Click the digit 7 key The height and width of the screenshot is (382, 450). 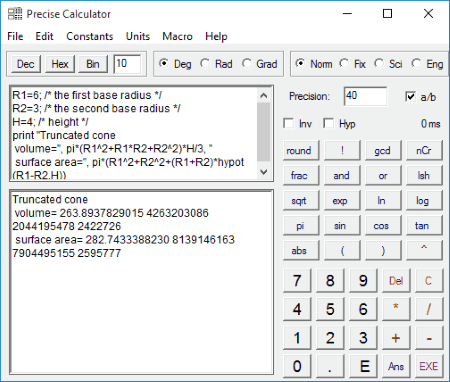pyautogui.click(x=297, y=281)
